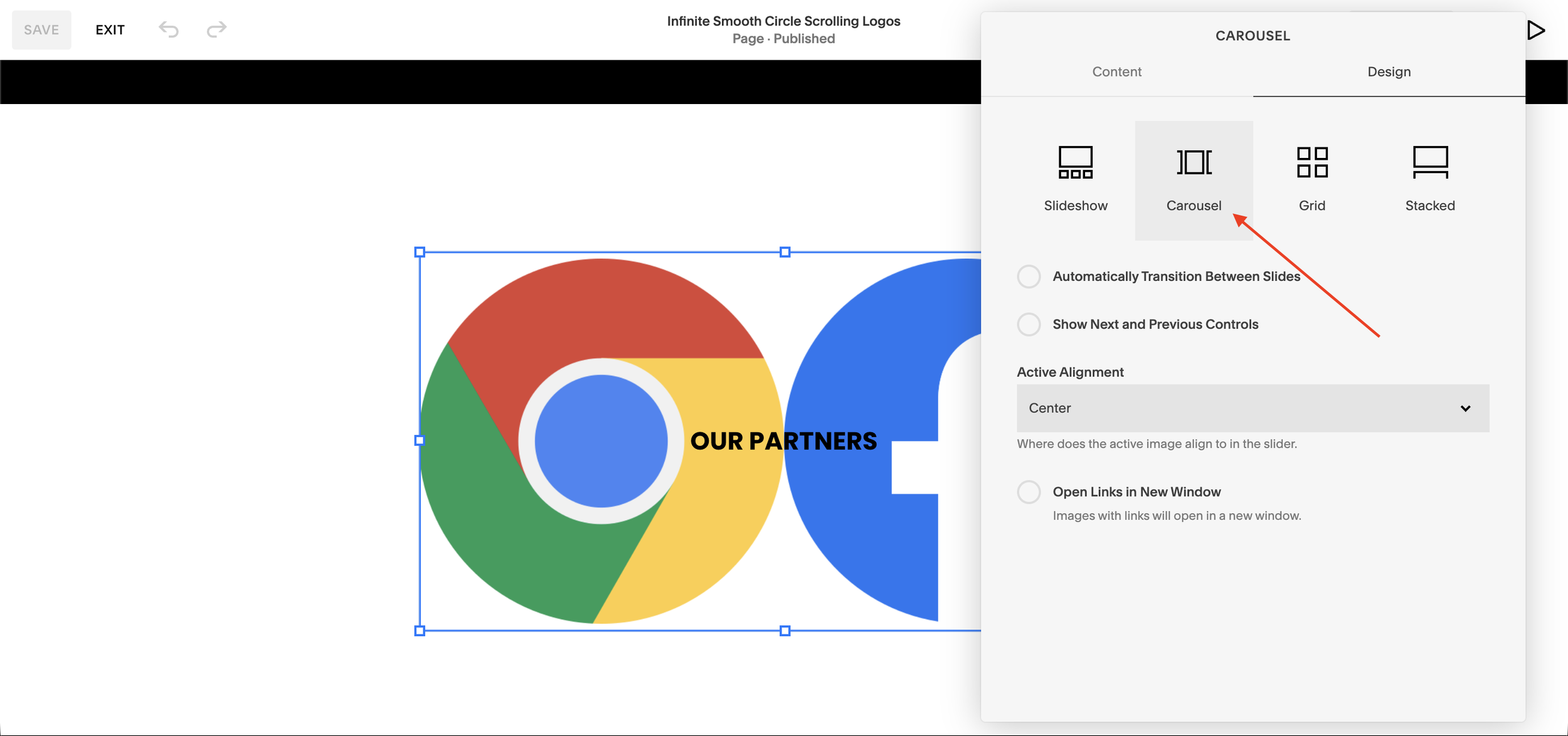Select the Grid layout icon
Viewport: 1568px width, 736px height.
1312,162
